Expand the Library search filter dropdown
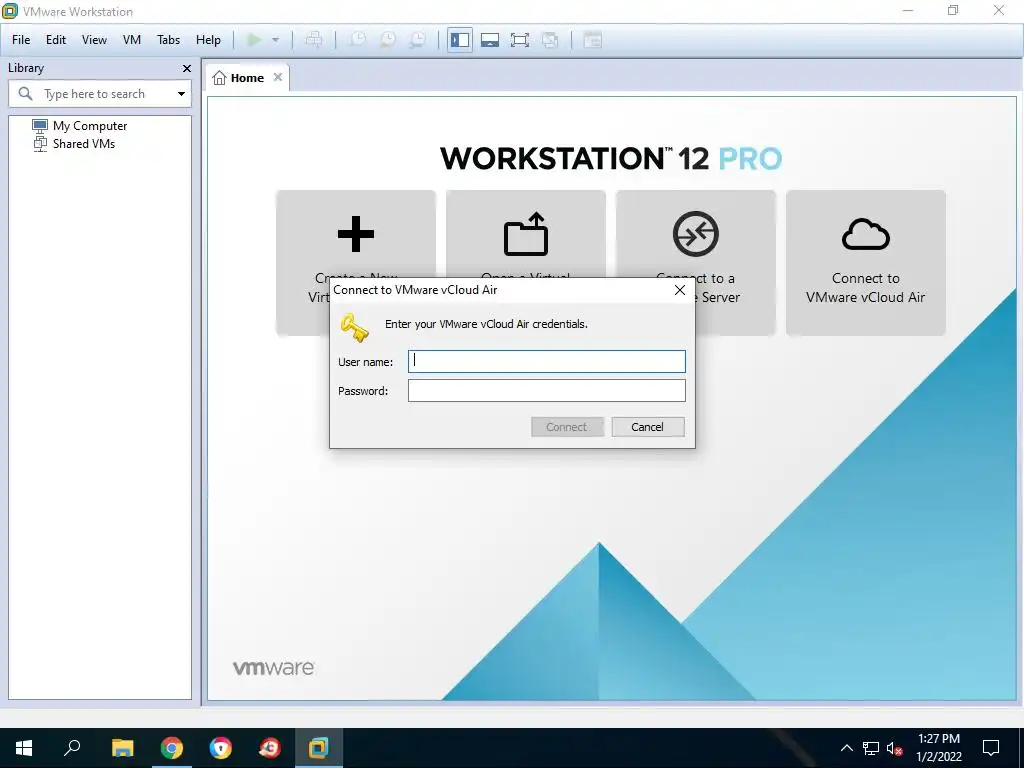This screenshot has width=1024, height=768. tap(182, 94)
